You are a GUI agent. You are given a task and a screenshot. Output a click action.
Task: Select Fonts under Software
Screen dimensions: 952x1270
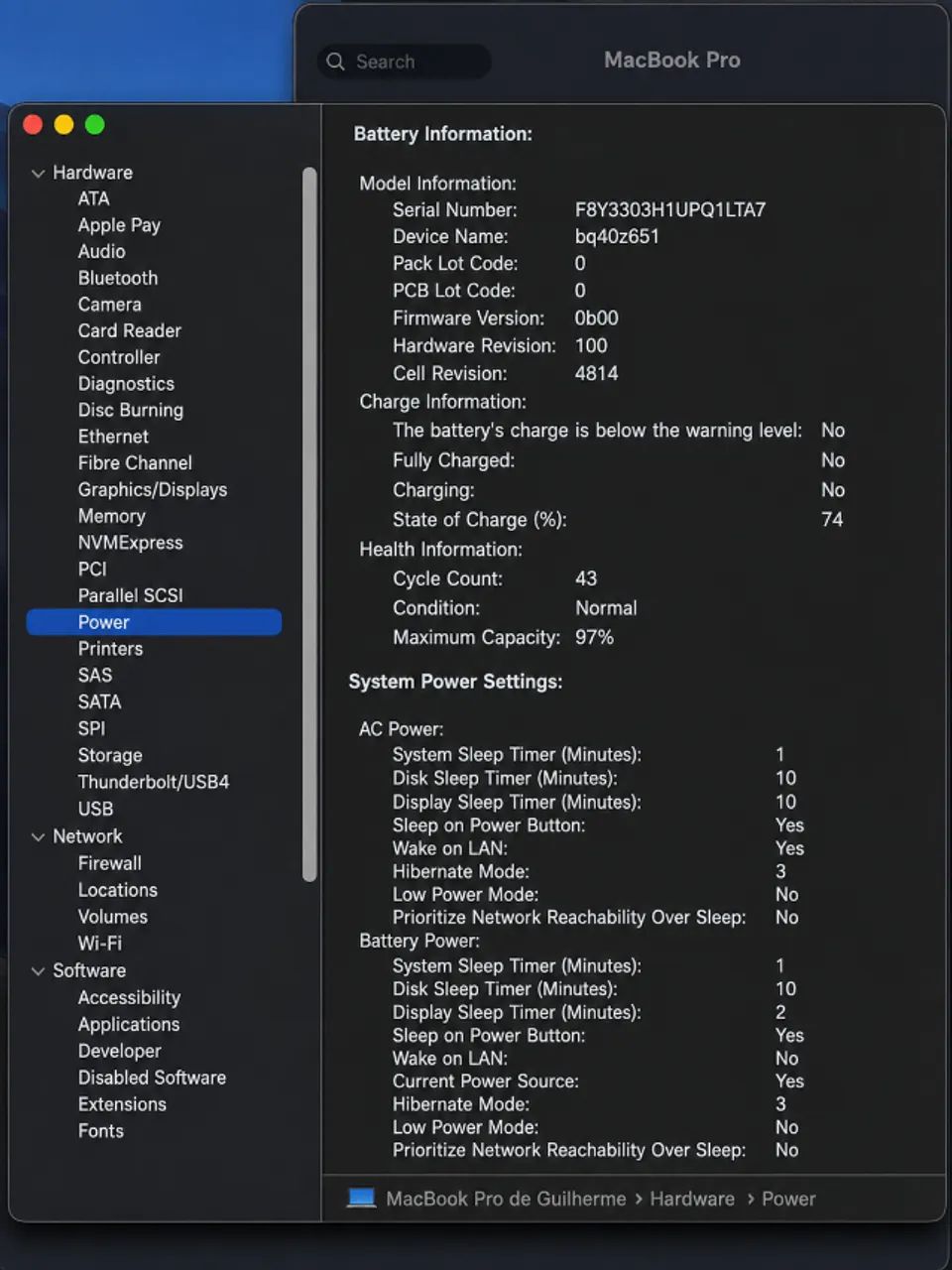tap(100, 1131)
